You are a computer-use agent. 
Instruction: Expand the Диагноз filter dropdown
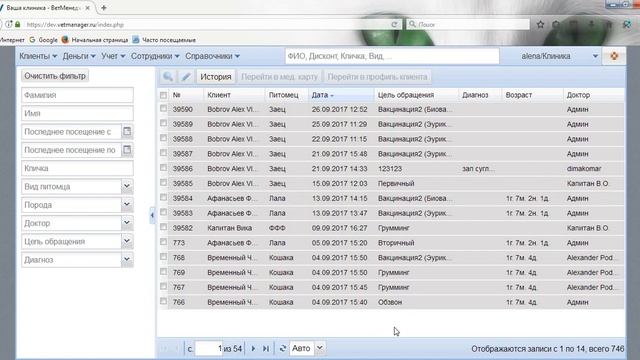[x=127, y=260]
